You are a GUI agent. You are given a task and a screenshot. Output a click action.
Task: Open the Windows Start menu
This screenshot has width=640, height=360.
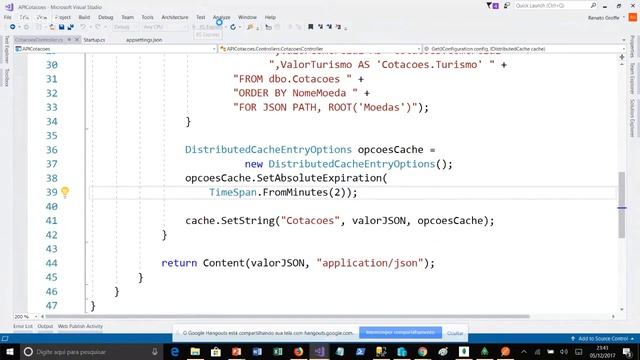point(9,351)
